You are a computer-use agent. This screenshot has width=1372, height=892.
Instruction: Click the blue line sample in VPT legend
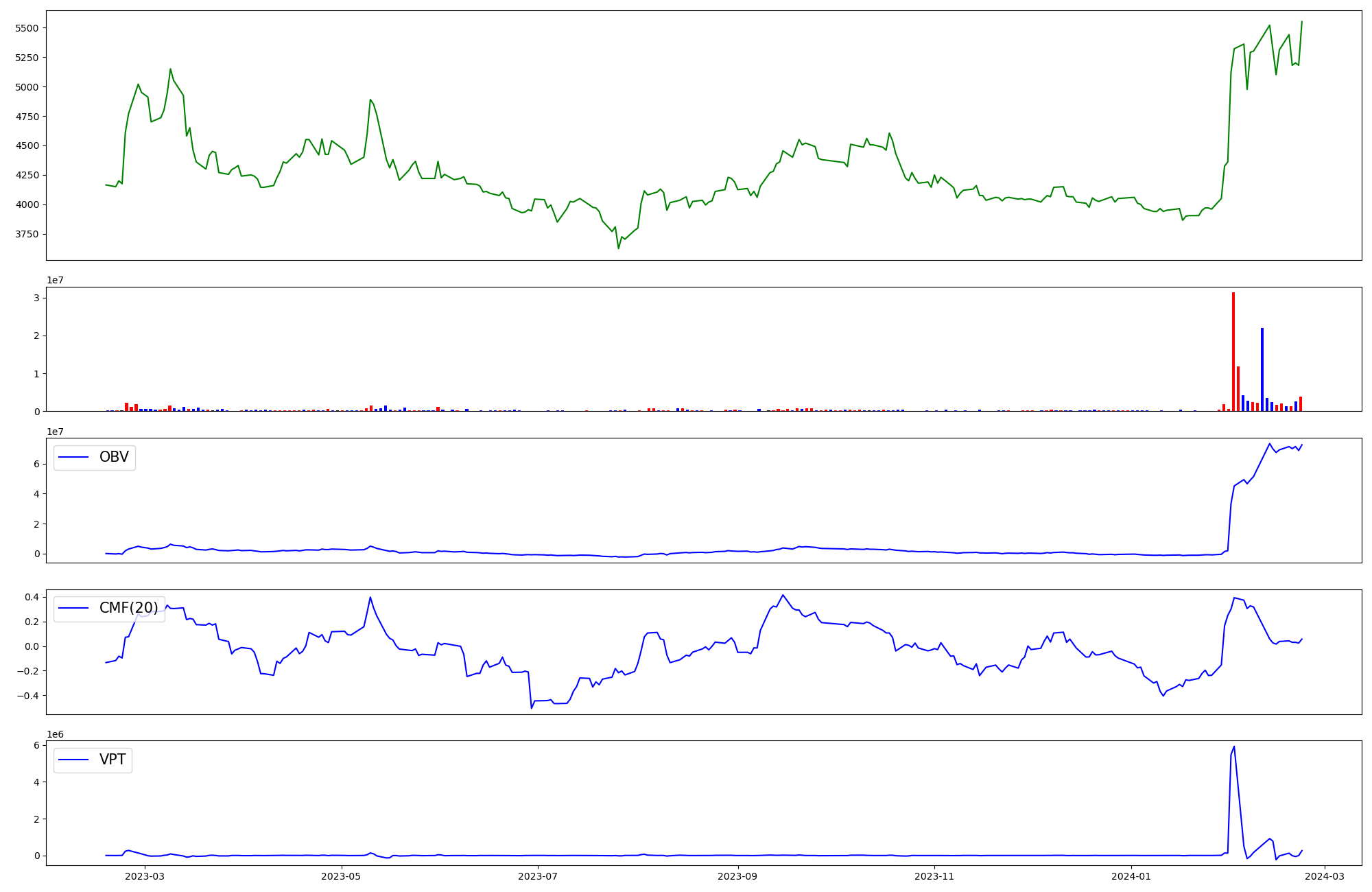click(74, 760)
